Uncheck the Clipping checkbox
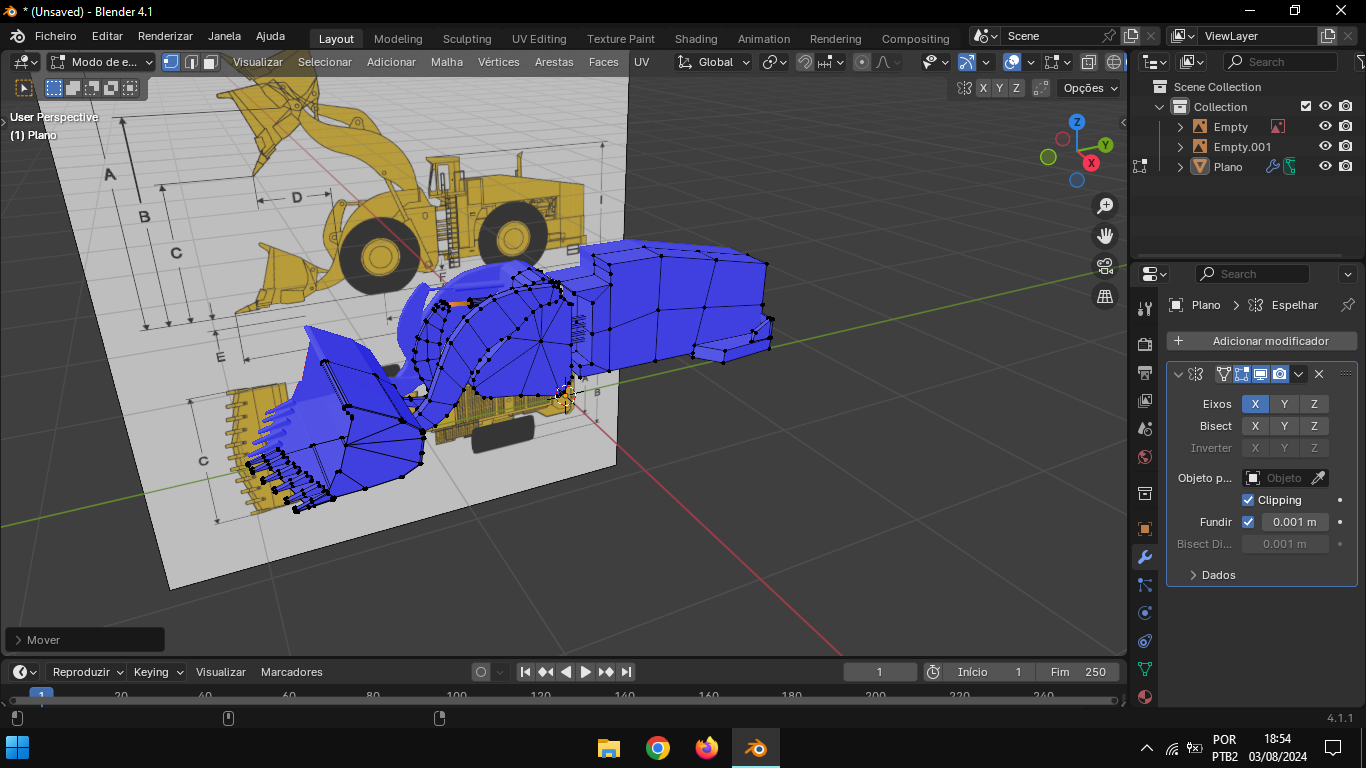This screenshot has width=1366, height=768. pos(1248,500)
